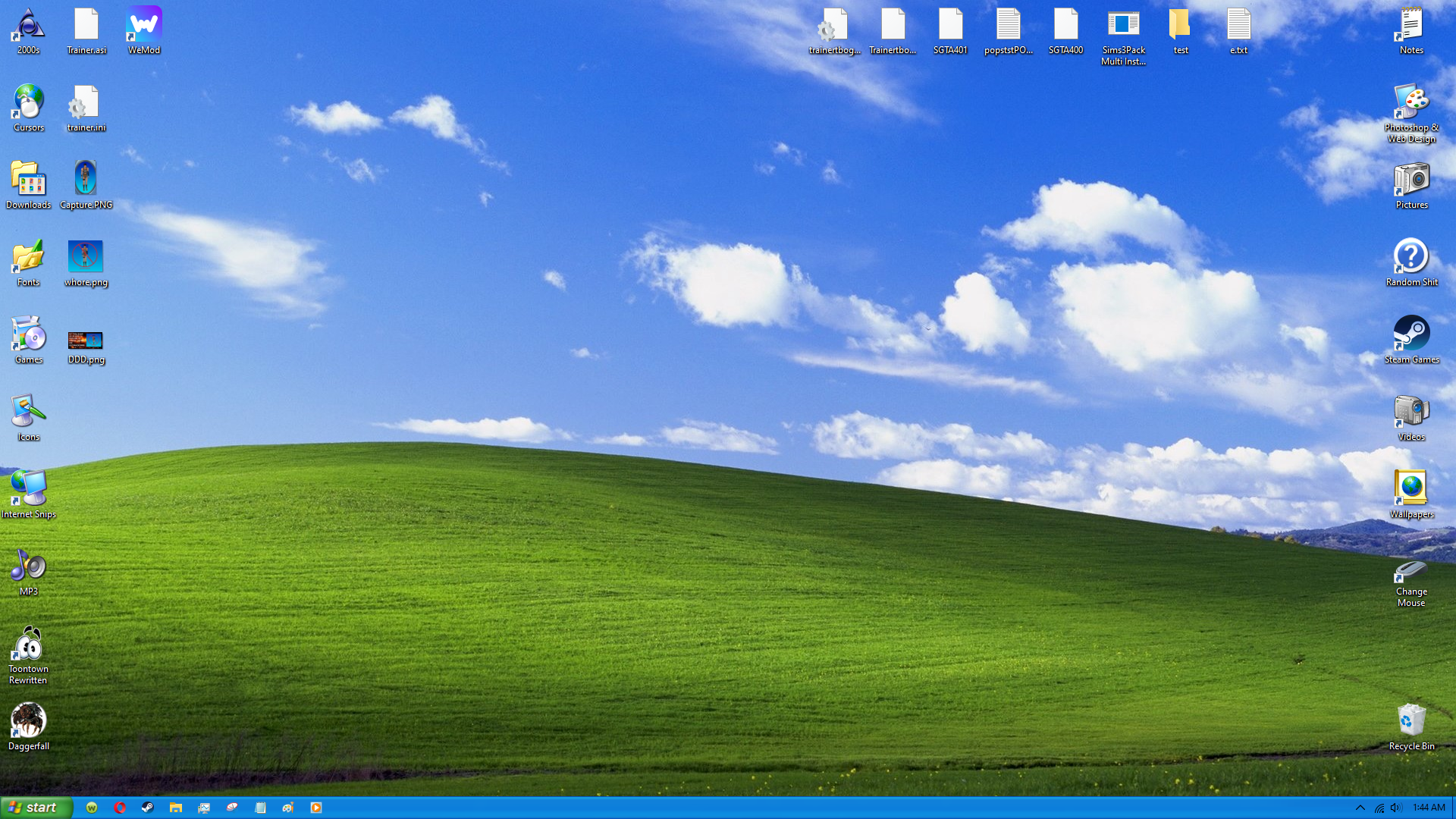Launch Steam from the taskbar

(x=148, y=808)
